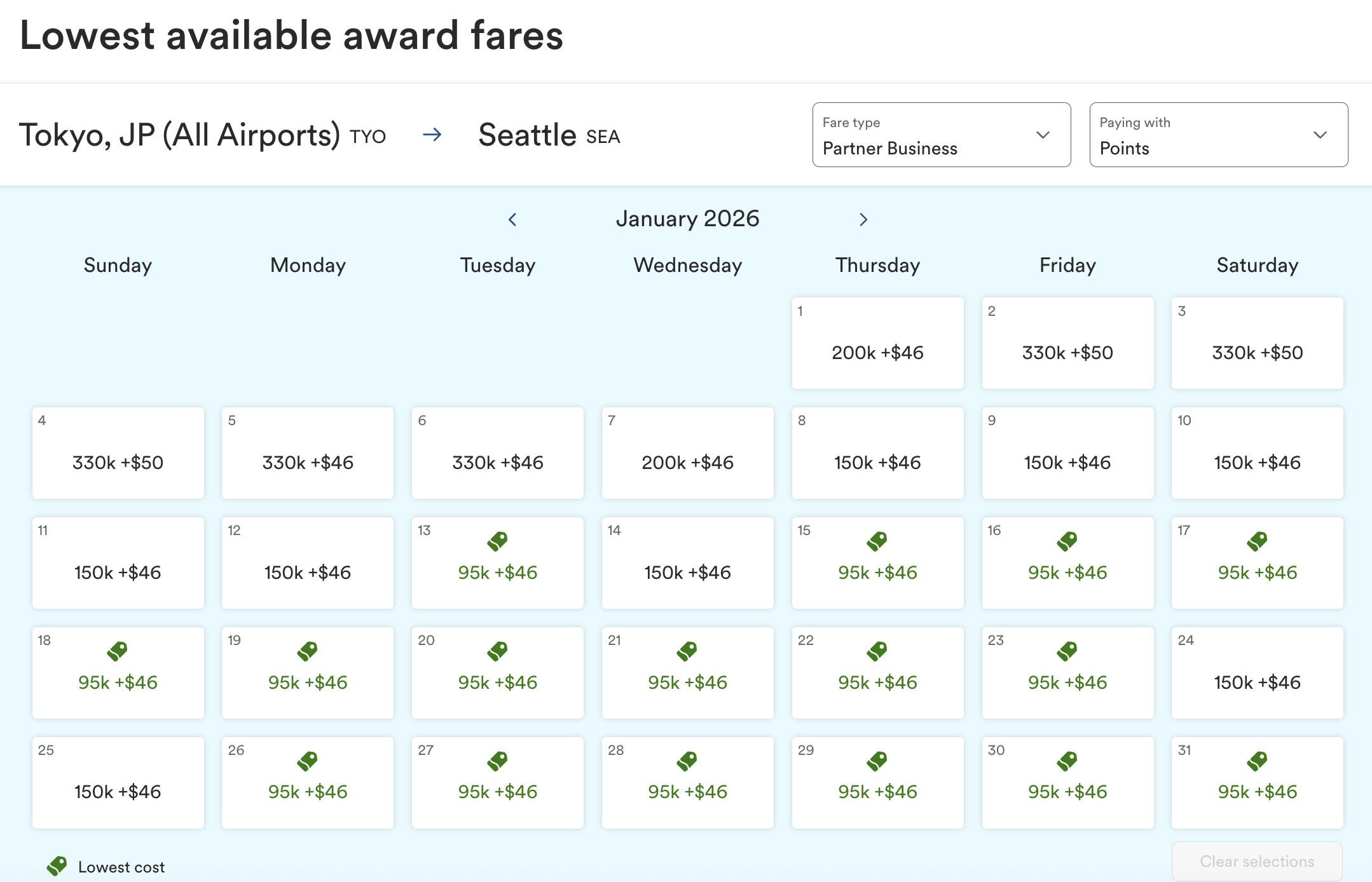Click the lowest cost tag on January 13
1372x882 pixels.
click(497, 541)
